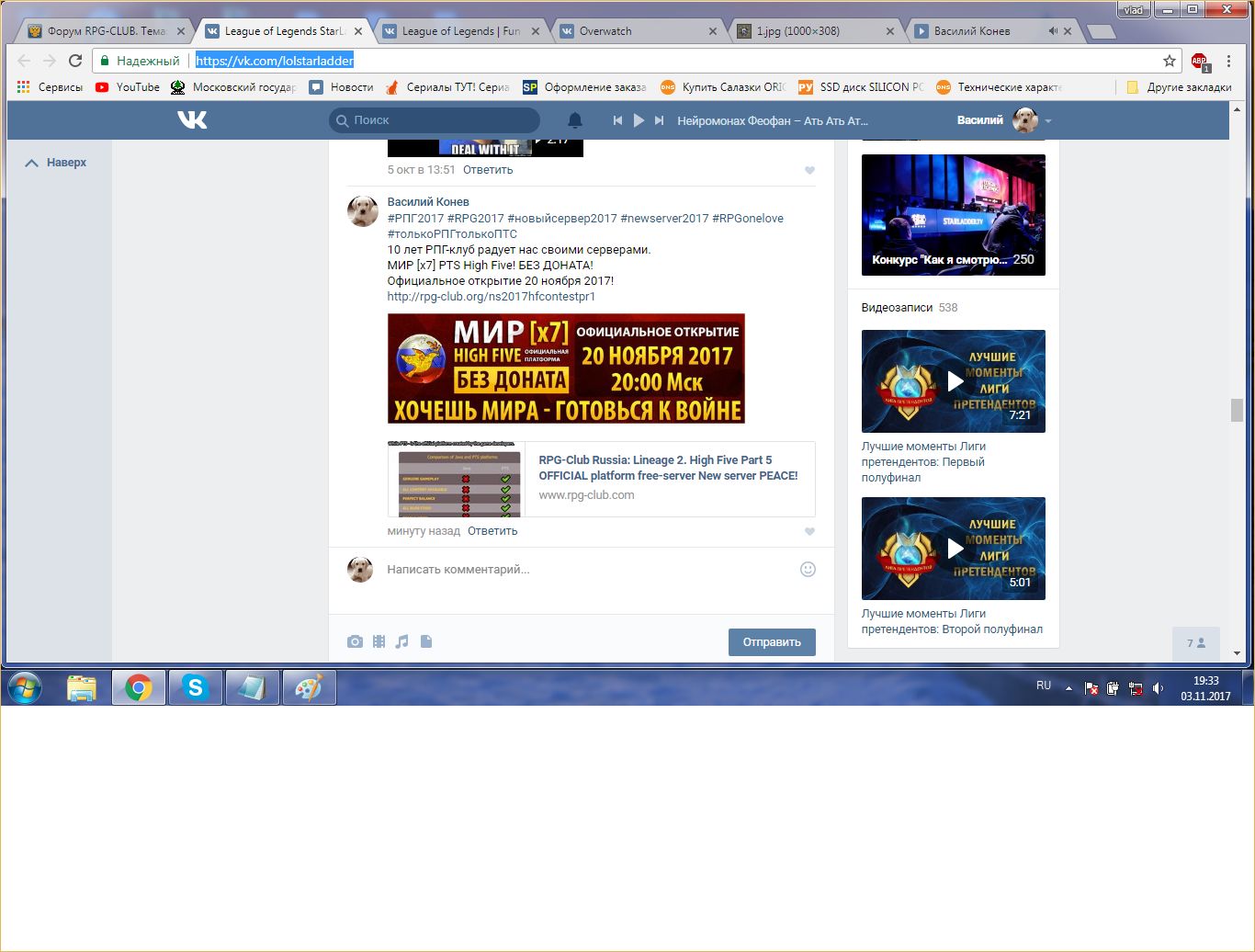
Task: Attach a photo using camera icon
Action: tap(355, 641)
